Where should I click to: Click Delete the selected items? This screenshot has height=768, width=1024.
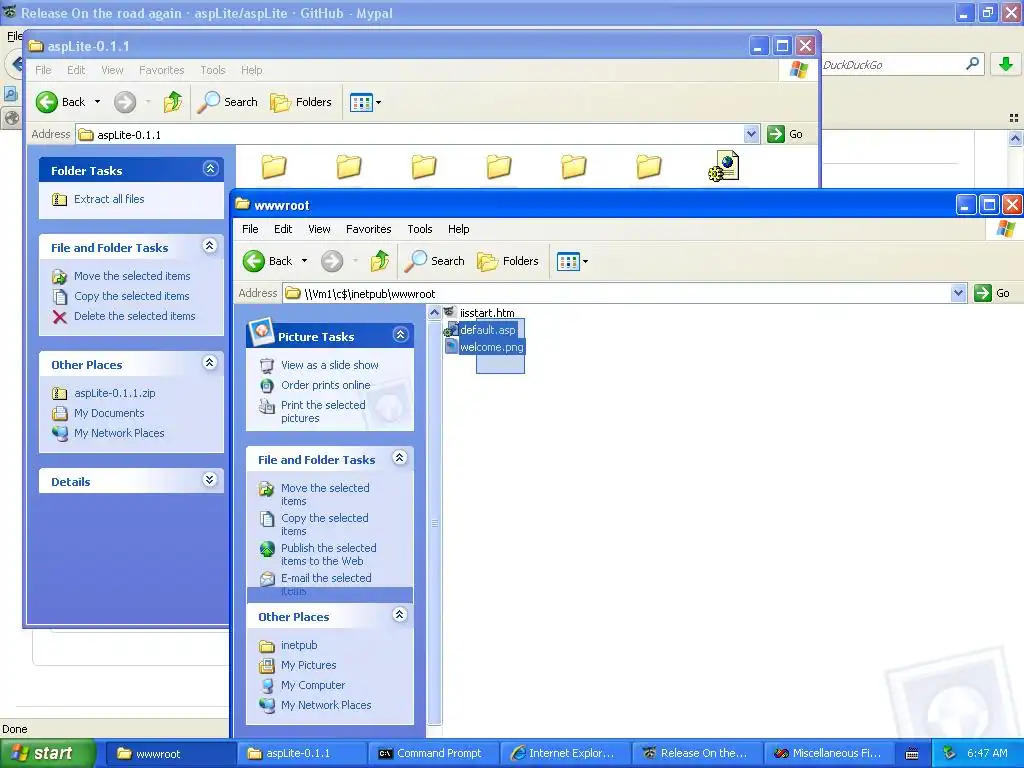coord(134,316)
